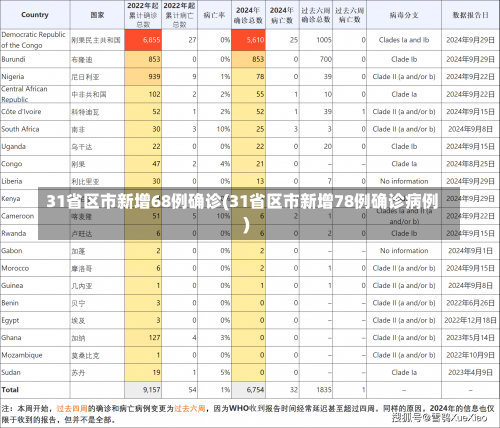Select the "病毒分支" column header
Screen dimensions: 500x428
tap(404, 15)
